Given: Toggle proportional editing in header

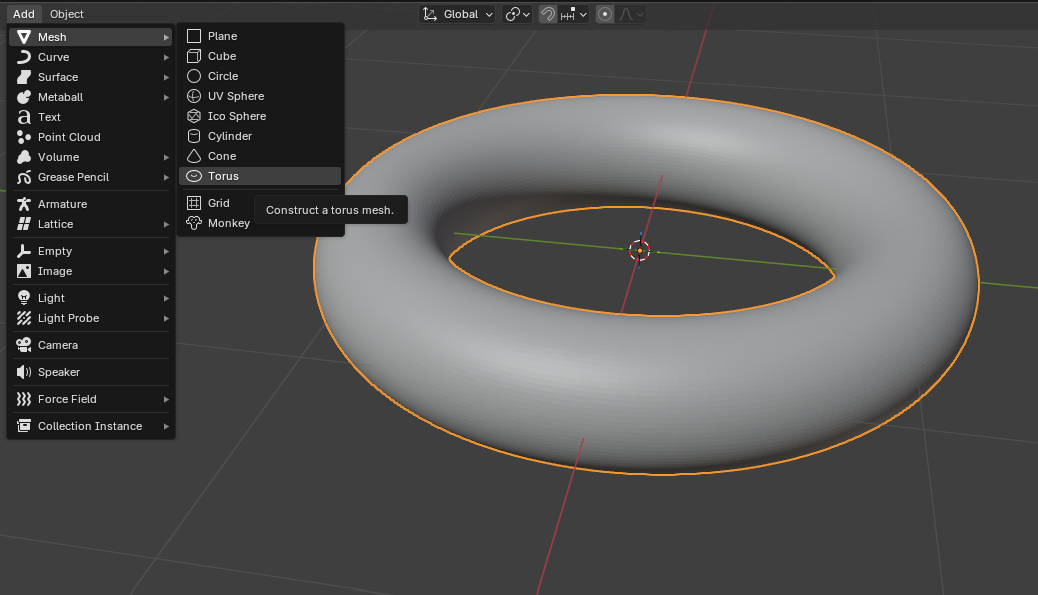Looking at the screenshot, I should tap(605, 14).
